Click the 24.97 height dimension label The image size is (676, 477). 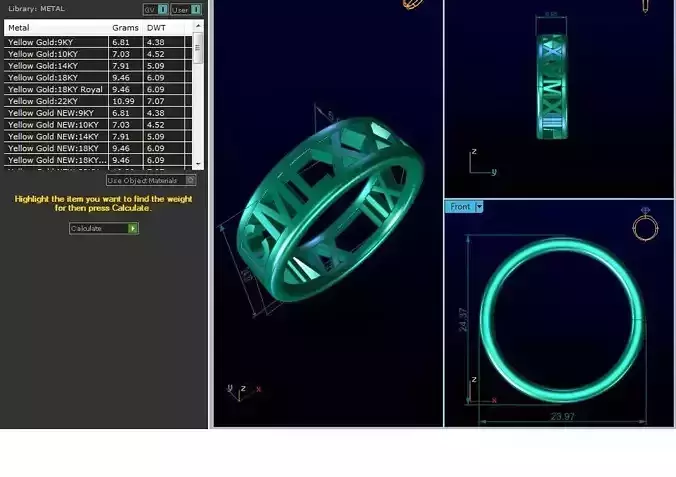point(463,320)
